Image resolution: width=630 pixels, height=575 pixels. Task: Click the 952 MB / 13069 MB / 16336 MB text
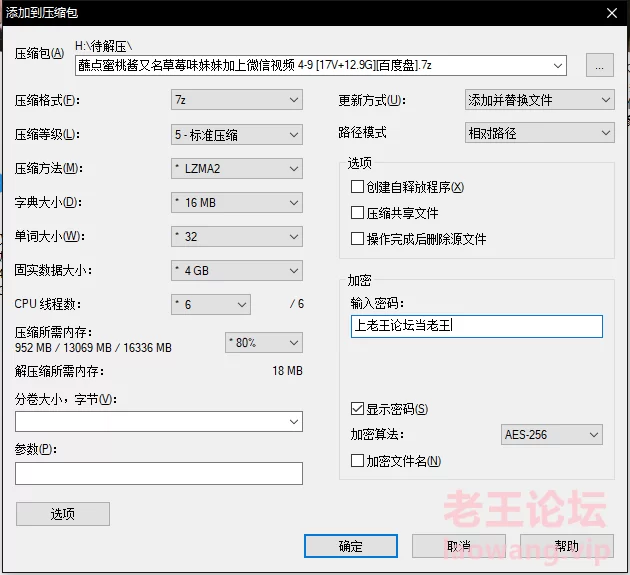[93, 348]
